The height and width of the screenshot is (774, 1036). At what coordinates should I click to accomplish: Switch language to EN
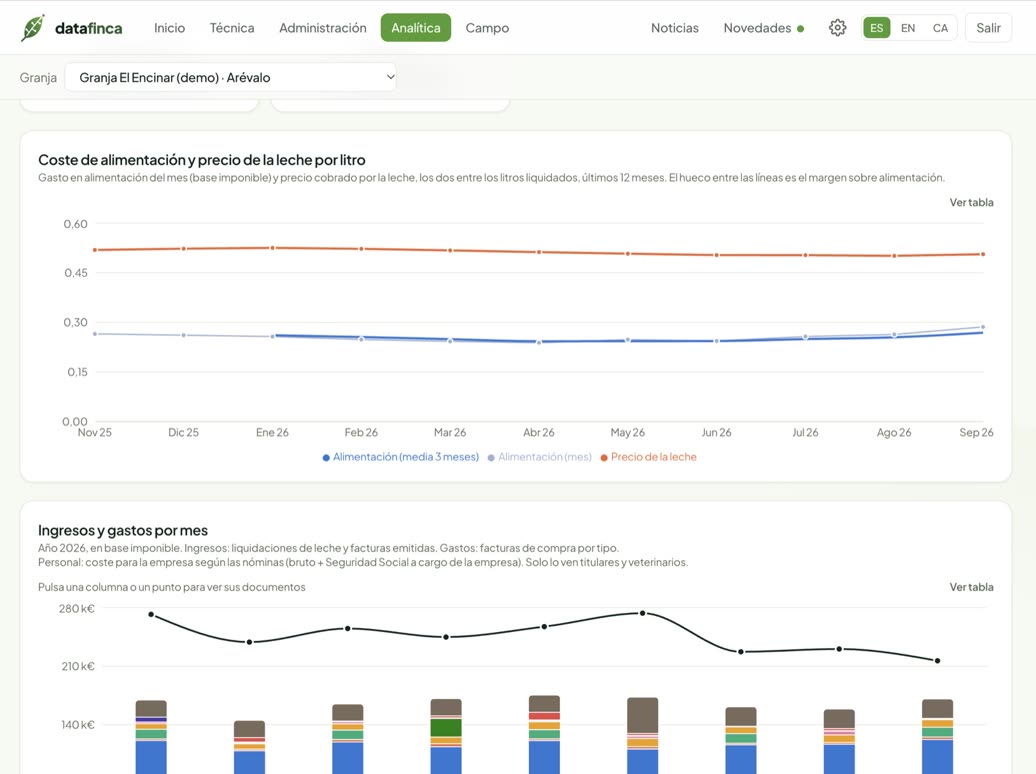[908, 28]
